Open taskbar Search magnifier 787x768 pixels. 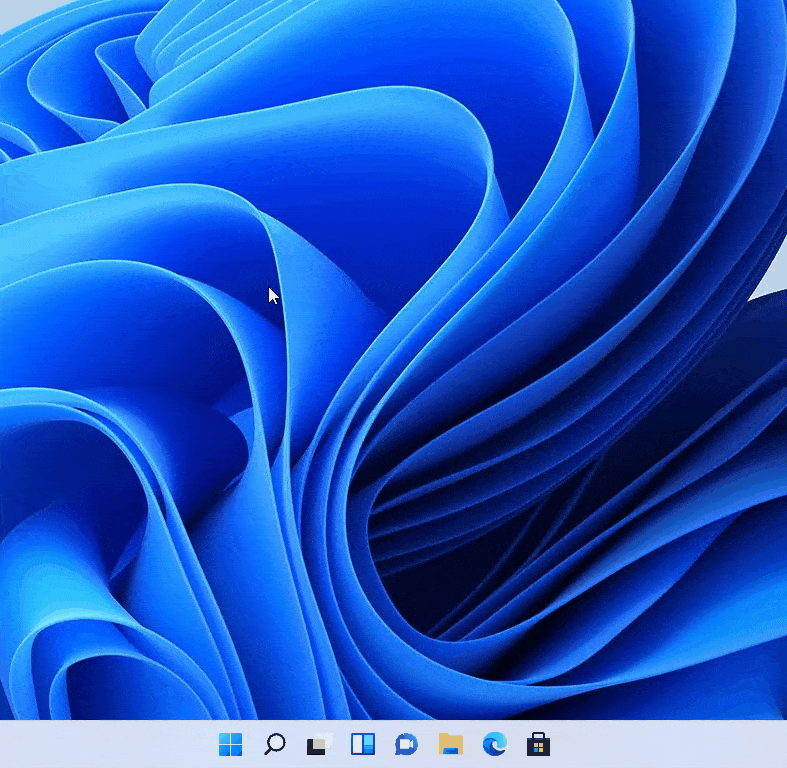coord(275,744)
